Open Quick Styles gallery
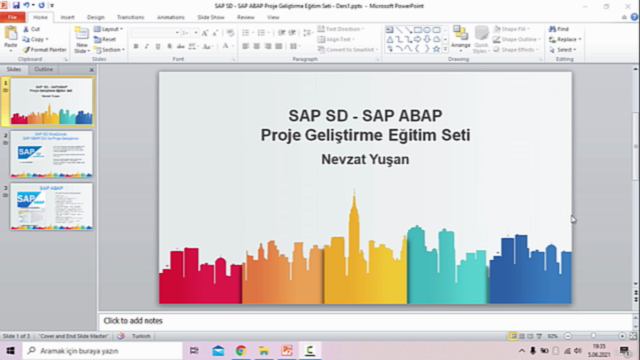Image resolution: width=640 pixels, height=360 pixels. pos(482,39)
